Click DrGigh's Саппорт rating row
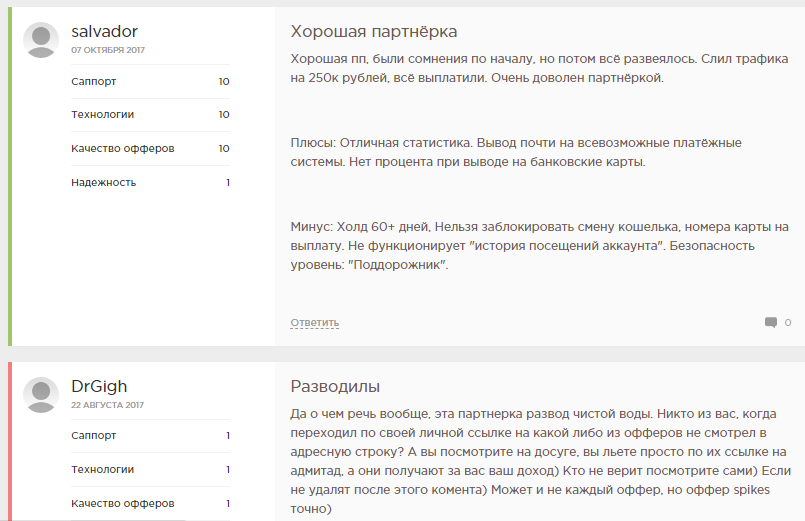 tap(150, 435)
